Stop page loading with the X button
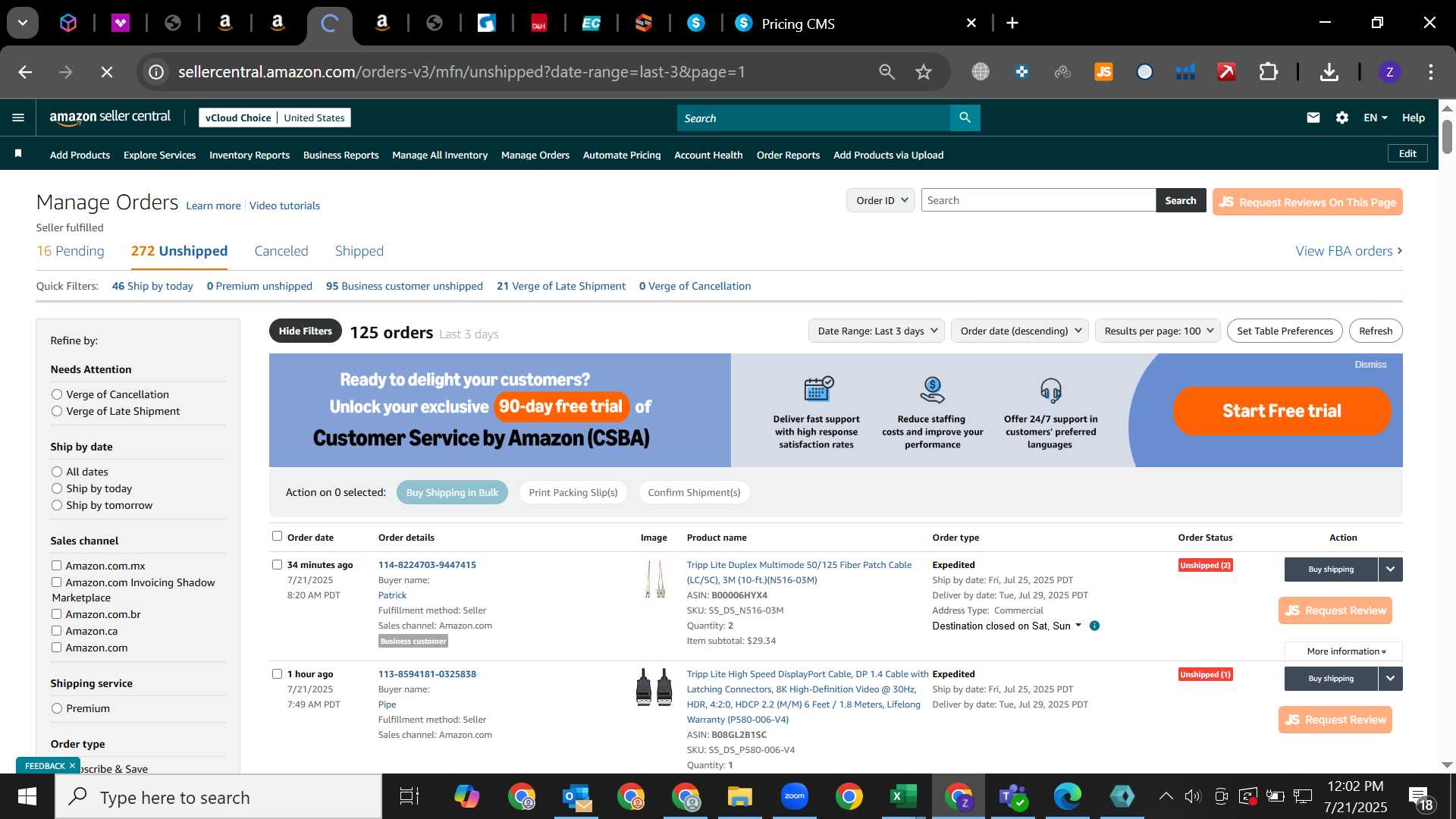Viewport: 1456px width, 819px height. click(x=107, y=72)
